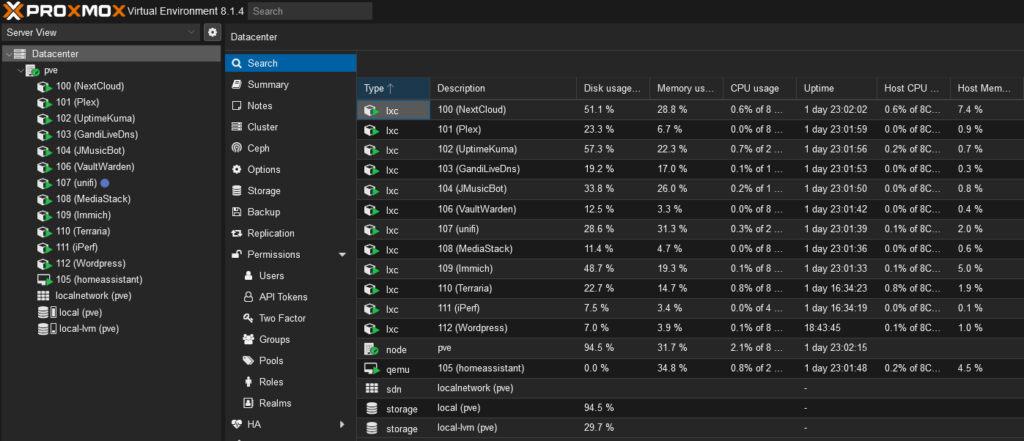Click the Summary book icon
Screen dimensions: 1024x441
(x=236, y=85)
